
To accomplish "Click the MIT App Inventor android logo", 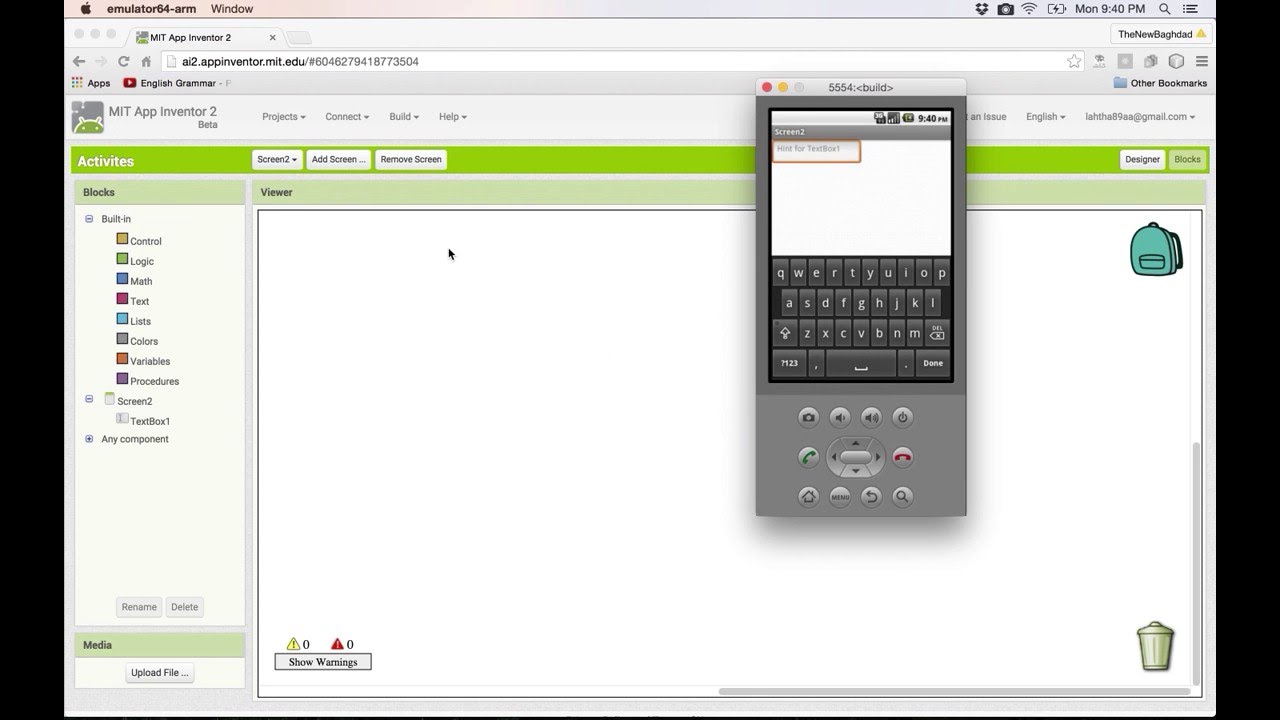I will point(87,117).
